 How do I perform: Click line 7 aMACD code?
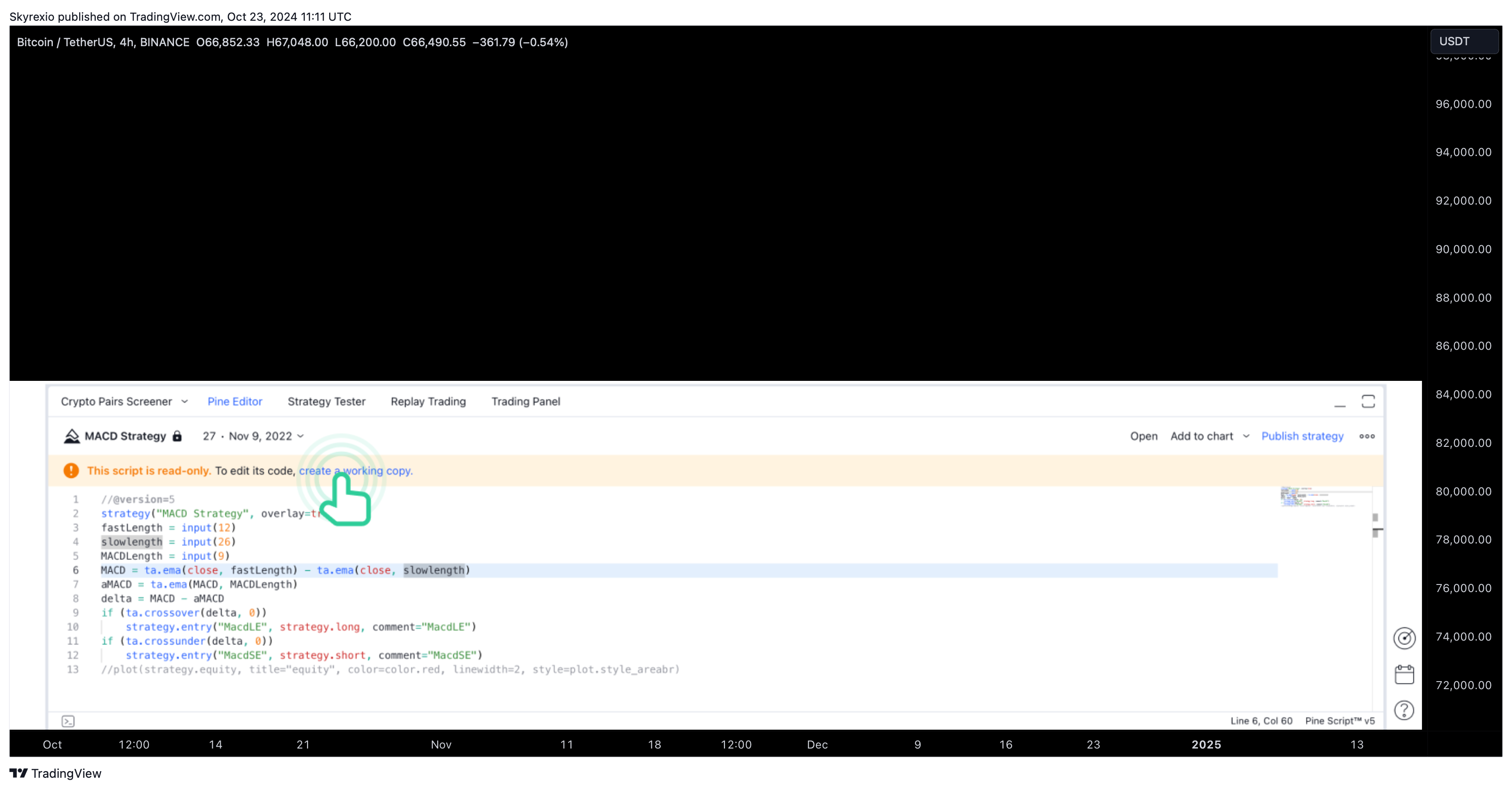coord(199,585)
